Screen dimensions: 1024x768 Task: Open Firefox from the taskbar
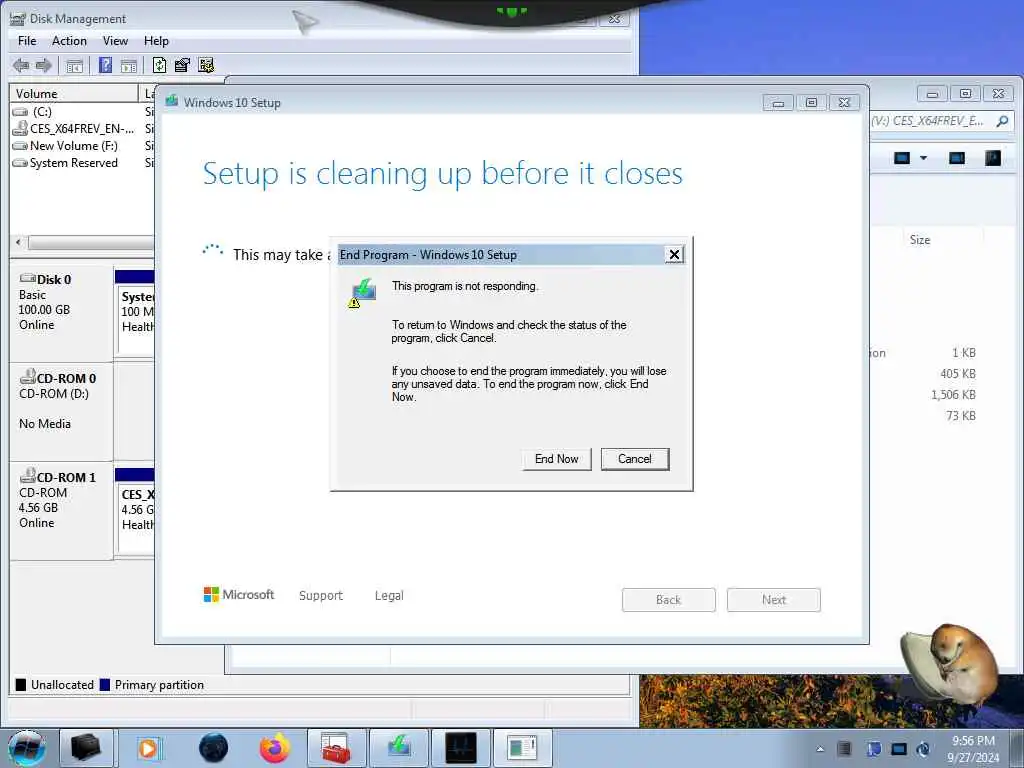275,748
